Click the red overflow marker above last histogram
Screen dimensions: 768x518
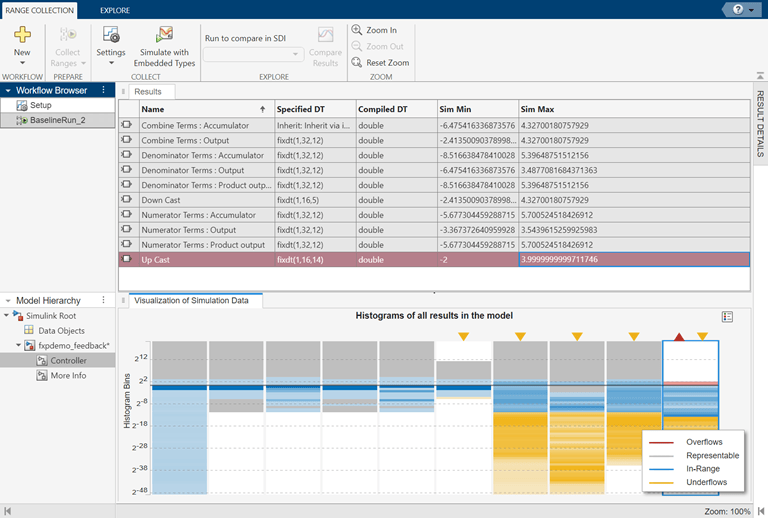(x=679, y=337)
